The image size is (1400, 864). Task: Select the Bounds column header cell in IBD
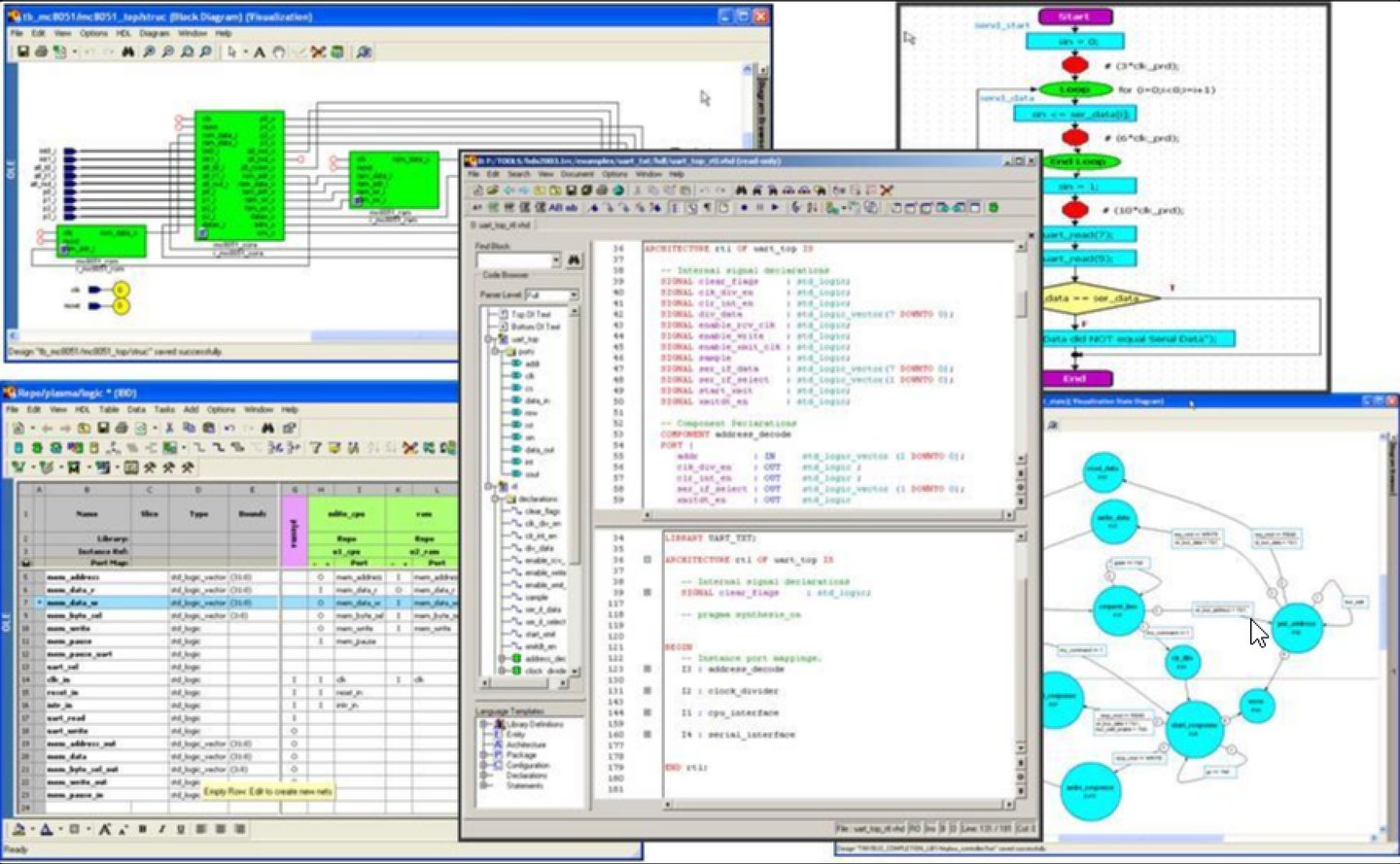[x=253, y=513]
